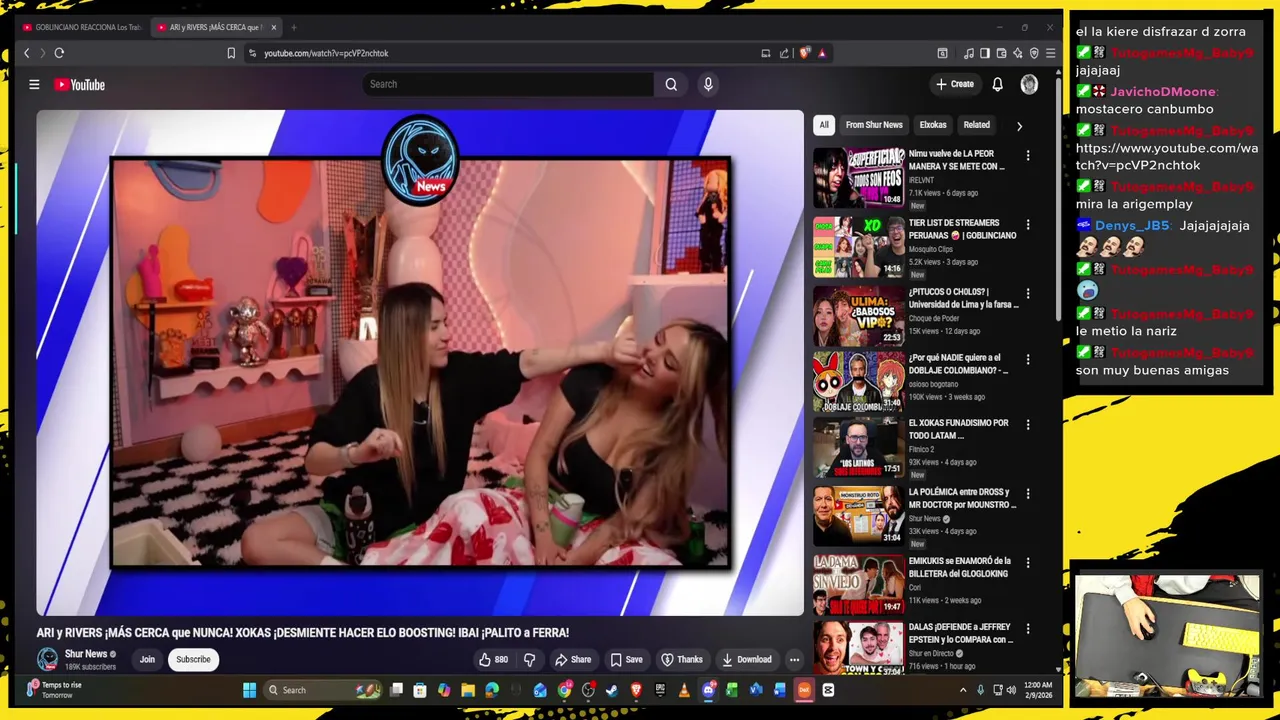Click the main video player
Viewport: 1280px width, 720px height.
[x=420, y=362]
